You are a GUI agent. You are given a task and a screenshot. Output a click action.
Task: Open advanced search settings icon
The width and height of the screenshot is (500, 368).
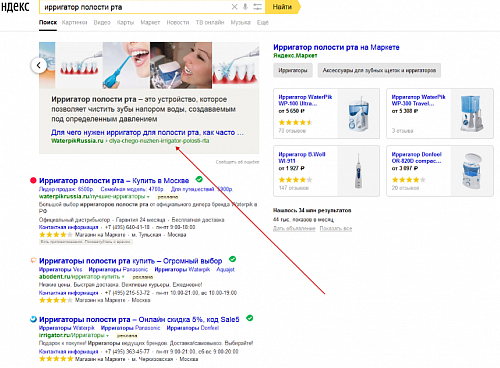(x=257, y=7)
